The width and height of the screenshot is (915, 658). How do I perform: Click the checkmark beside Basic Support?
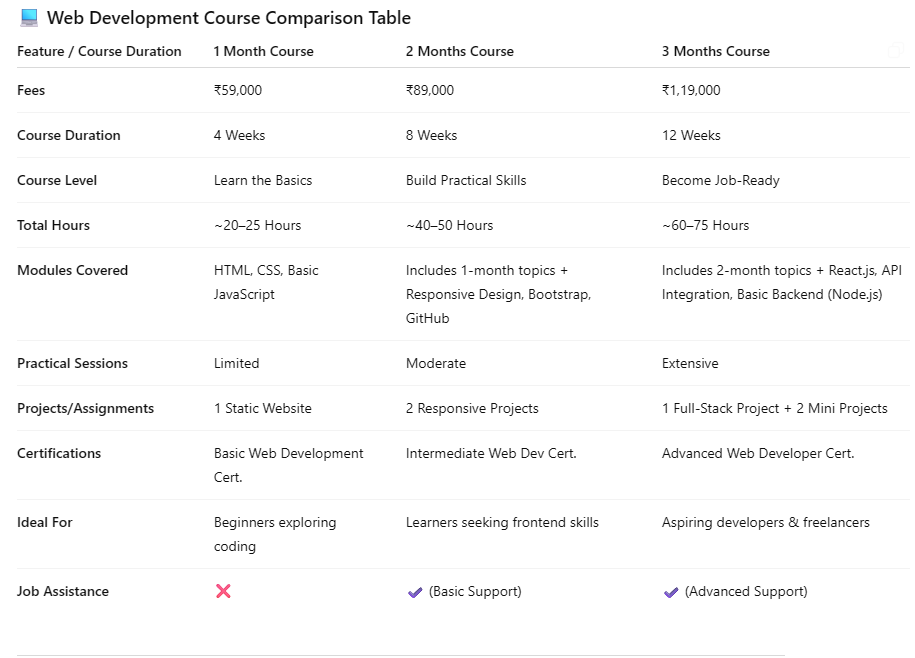(x=415, y=592)
